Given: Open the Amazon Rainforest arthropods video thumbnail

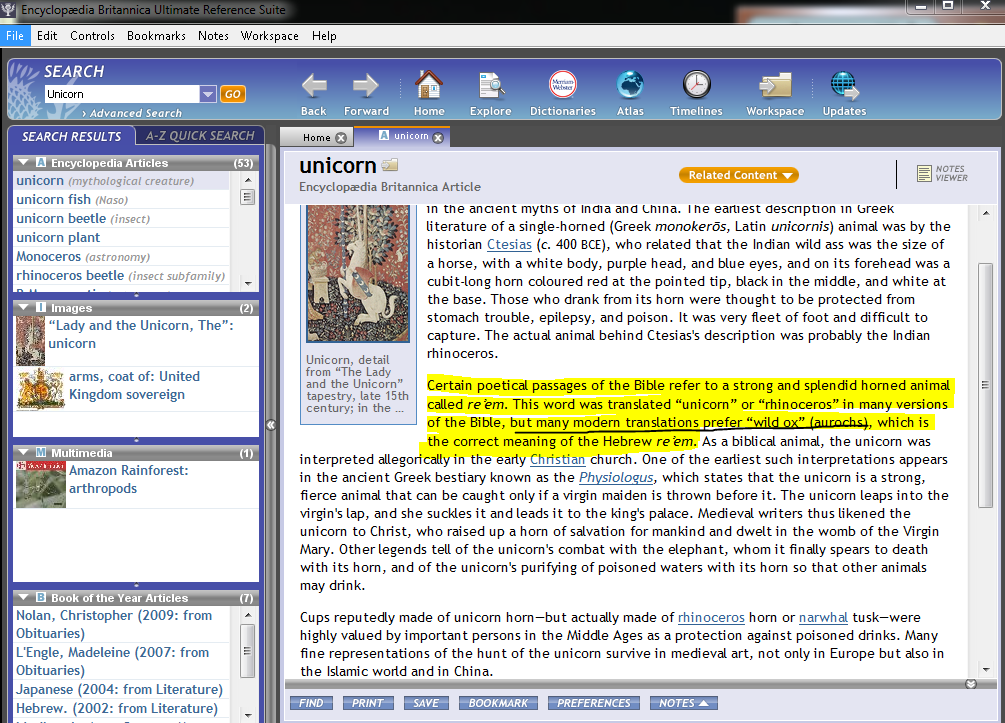Looking at the screenshot, I should click(x=41, y=485).
